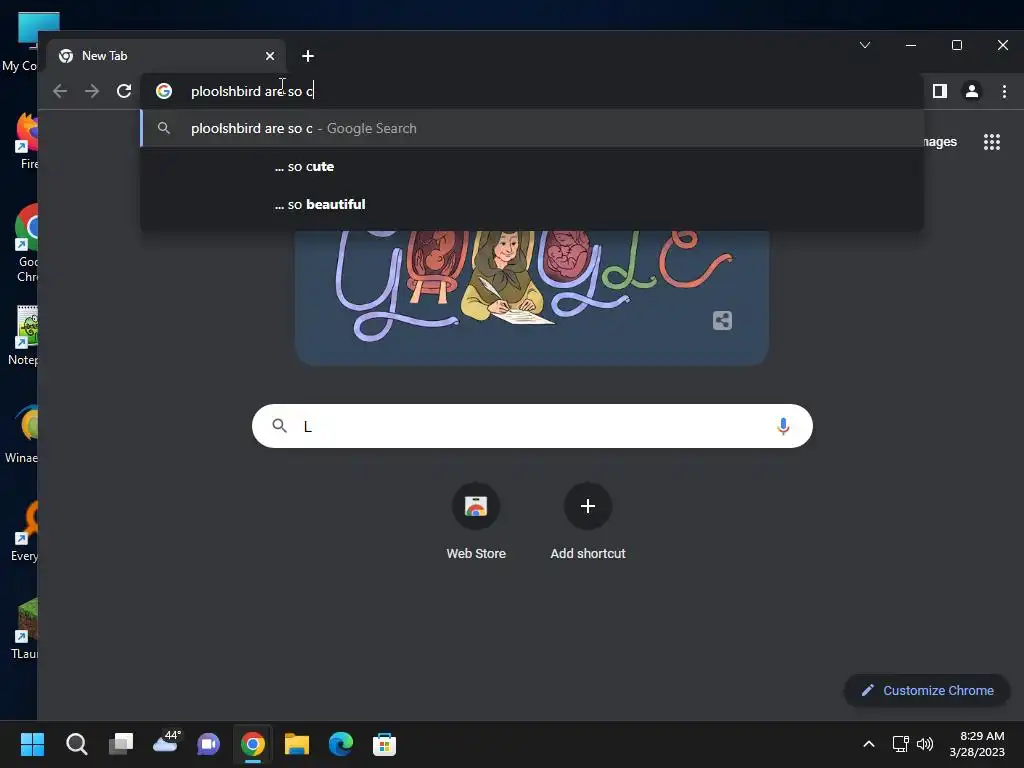Viewport: 1024px width, 768px height.
Task: Select the TLauncher desktop shortcut
Action: [25, 630]
